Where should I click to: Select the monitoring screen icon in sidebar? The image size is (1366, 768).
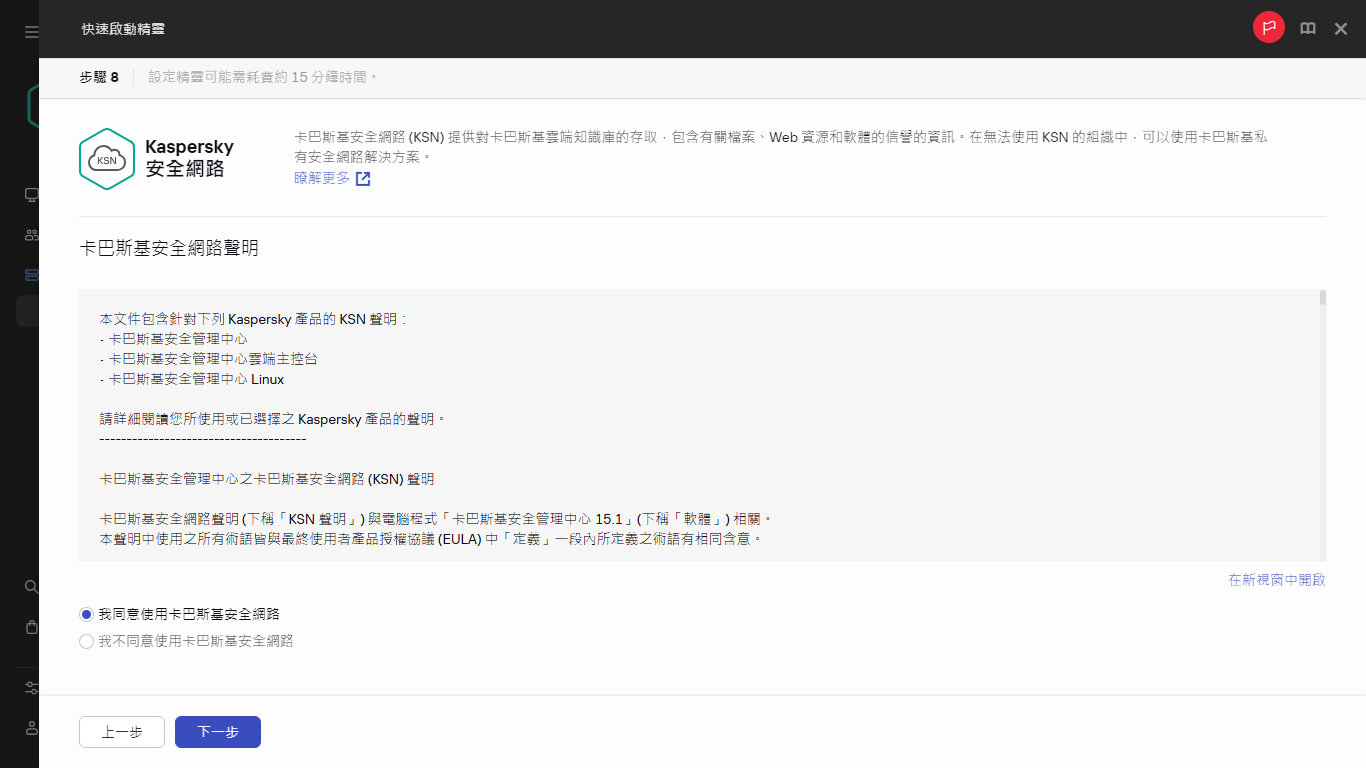pos(30,195)
